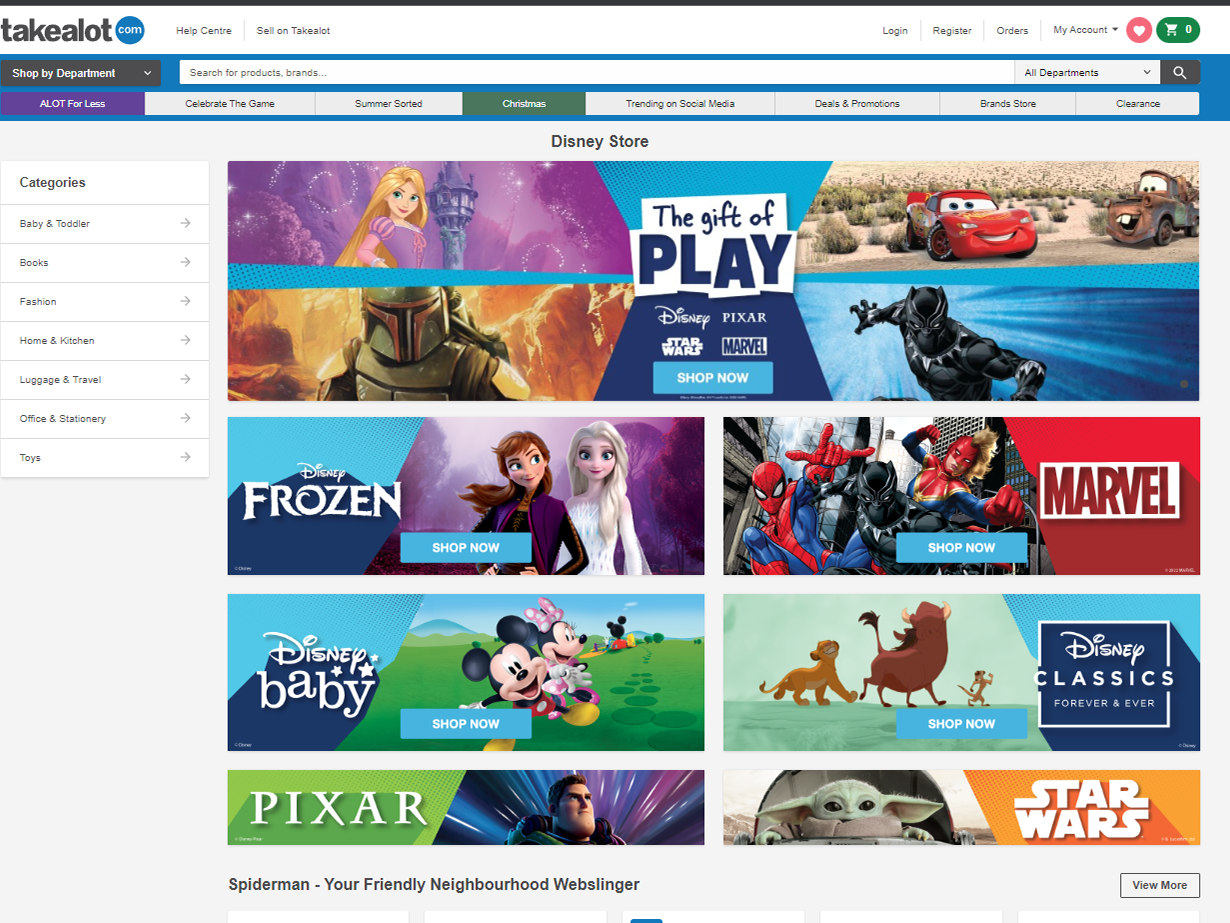Viewport: 1230px width, 923px height.
Task: Open Help Centre link
Action: 204,31
